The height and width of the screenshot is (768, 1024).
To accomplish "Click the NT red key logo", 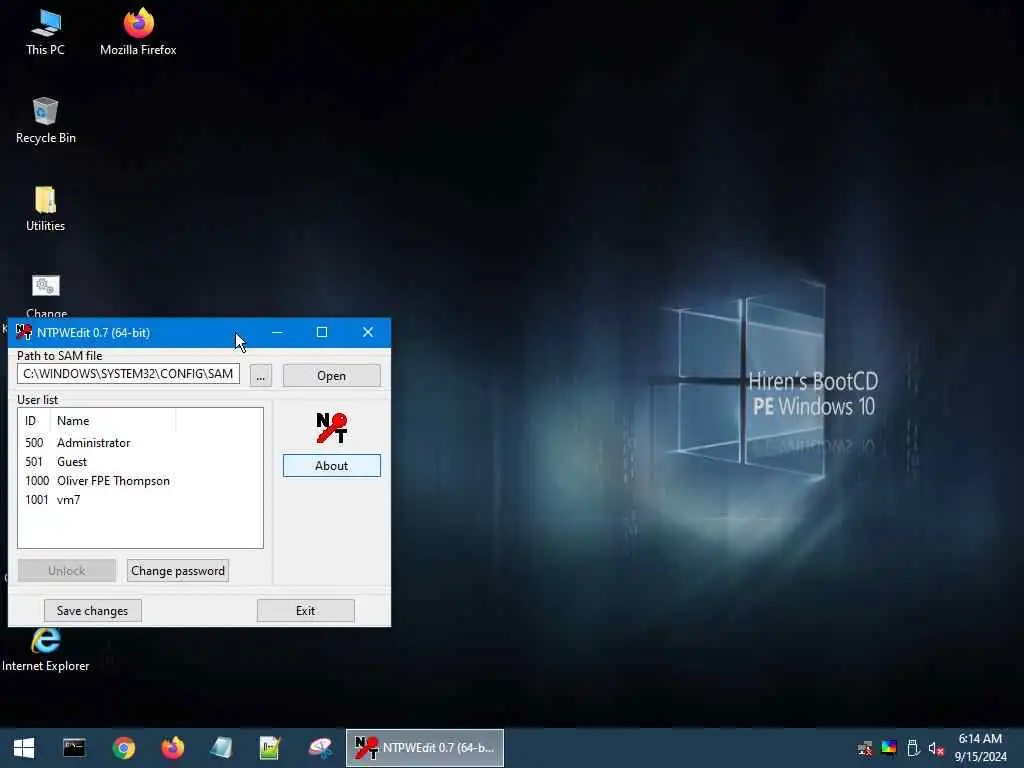I will tap(332, 428).
